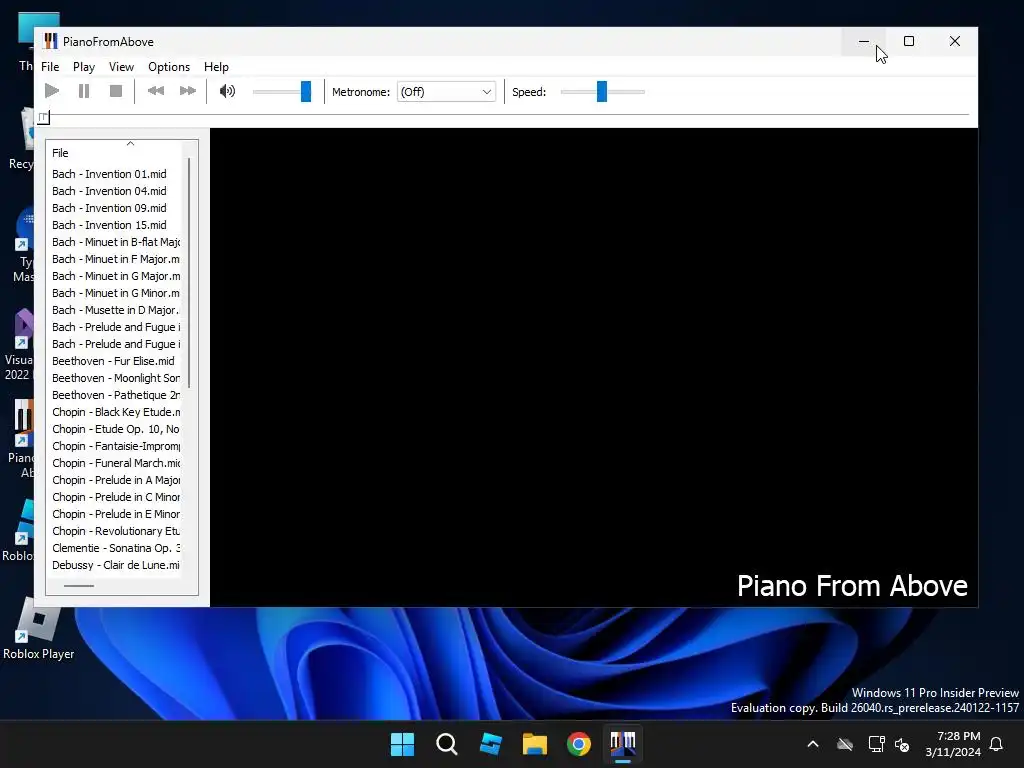Click the song list horizontal scrollbar

click(x=79, y=586)
